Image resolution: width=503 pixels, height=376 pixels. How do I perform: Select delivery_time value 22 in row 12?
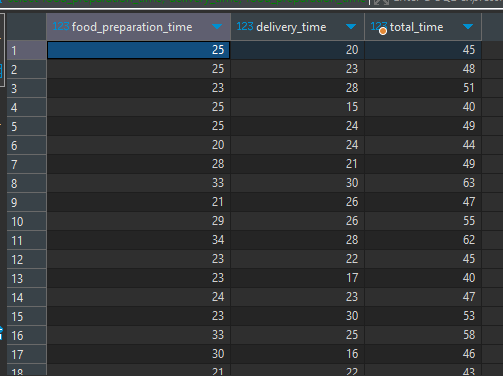[x=297, y=259]
